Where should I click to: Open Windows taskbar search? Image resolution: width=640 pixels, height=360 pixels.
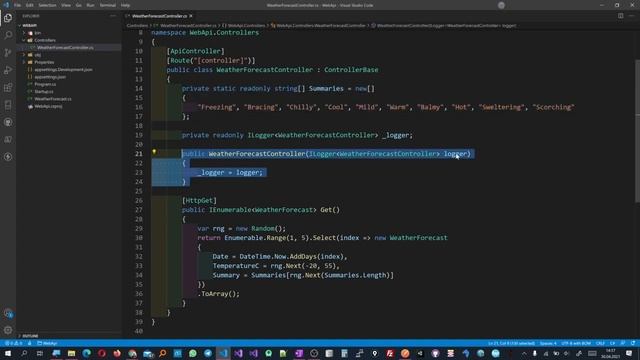(x=24, y=353)
